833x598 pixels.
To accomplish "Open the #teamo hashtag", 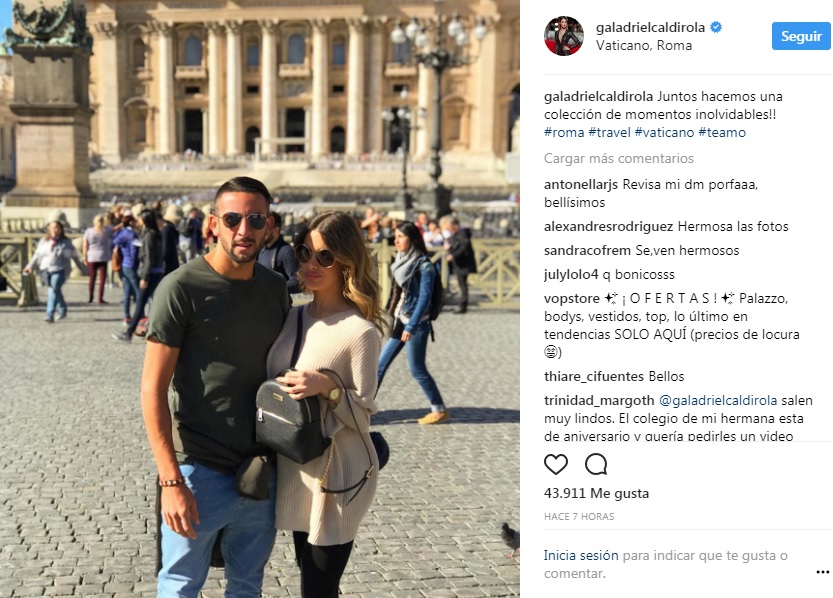I will [722, 132].
